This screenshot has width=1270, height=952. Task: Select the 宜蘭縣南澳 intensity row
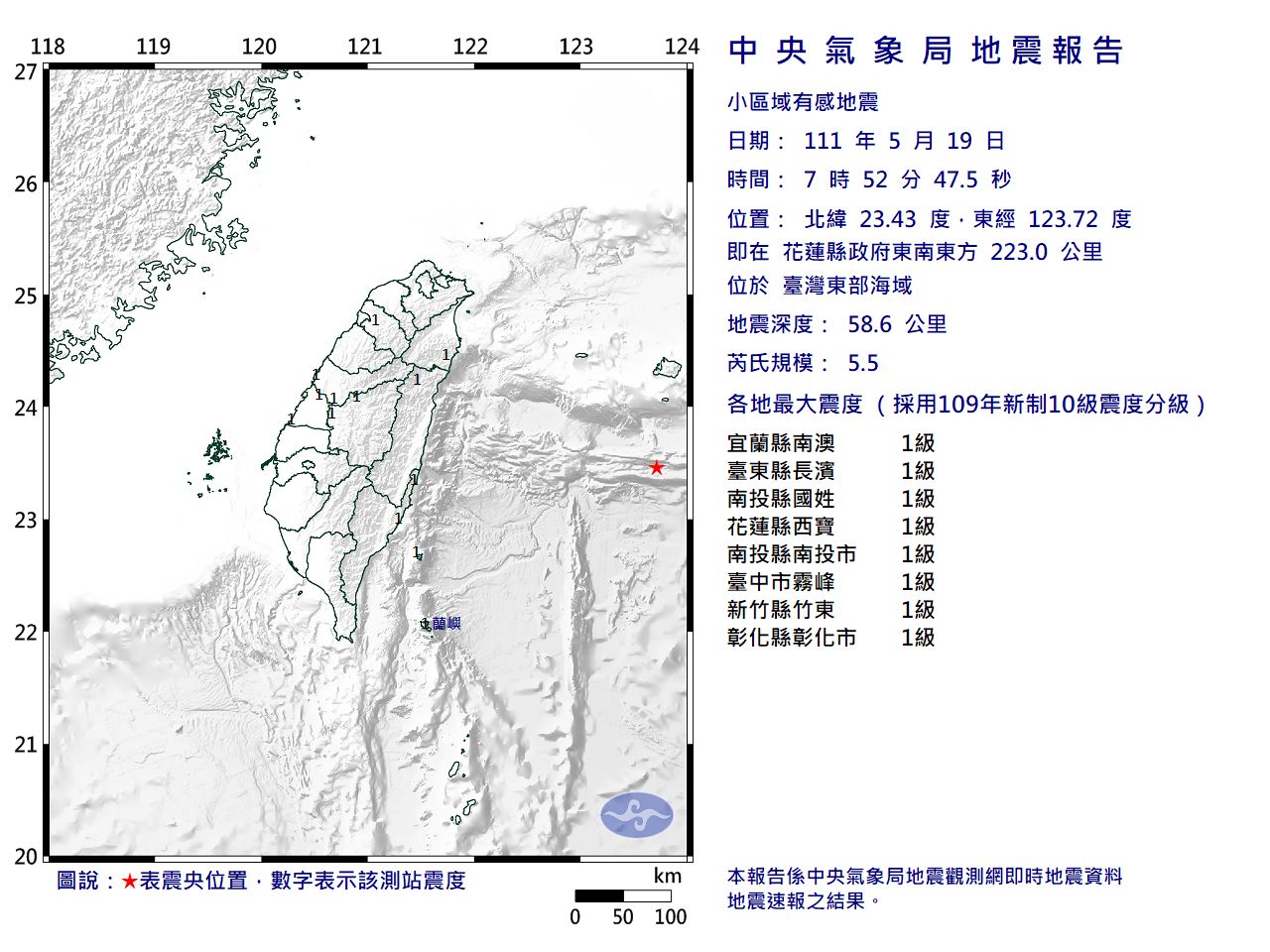point(830,443)
